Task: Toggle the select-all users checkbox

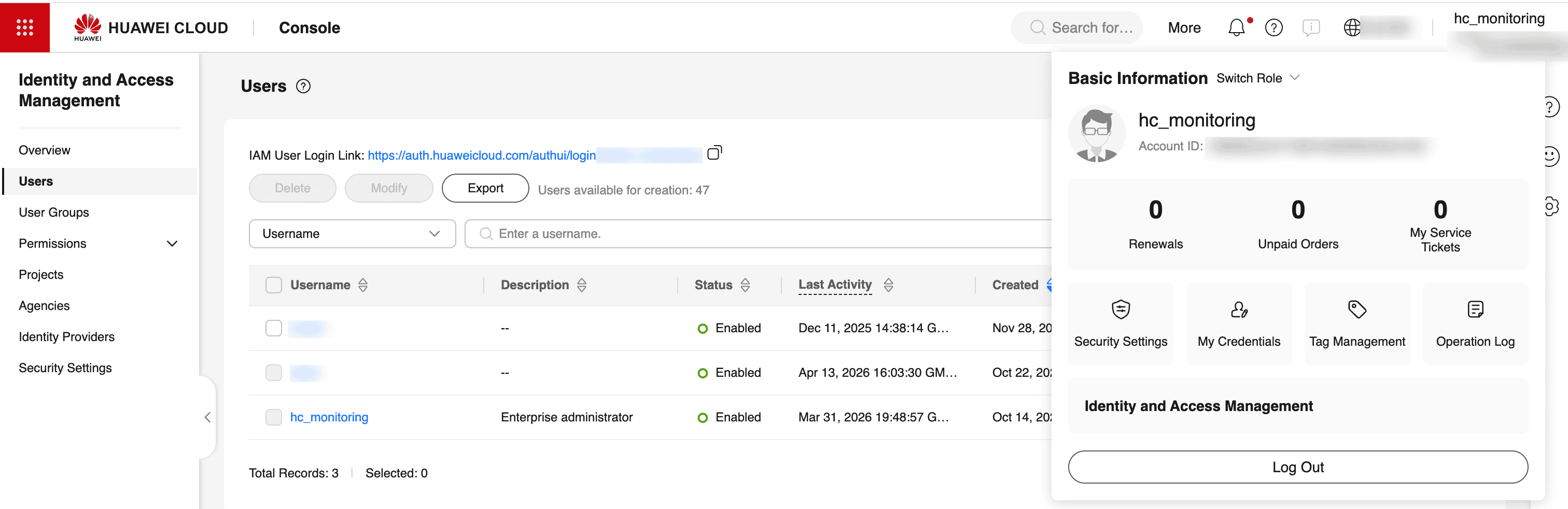Action: [x=274, y=285]
